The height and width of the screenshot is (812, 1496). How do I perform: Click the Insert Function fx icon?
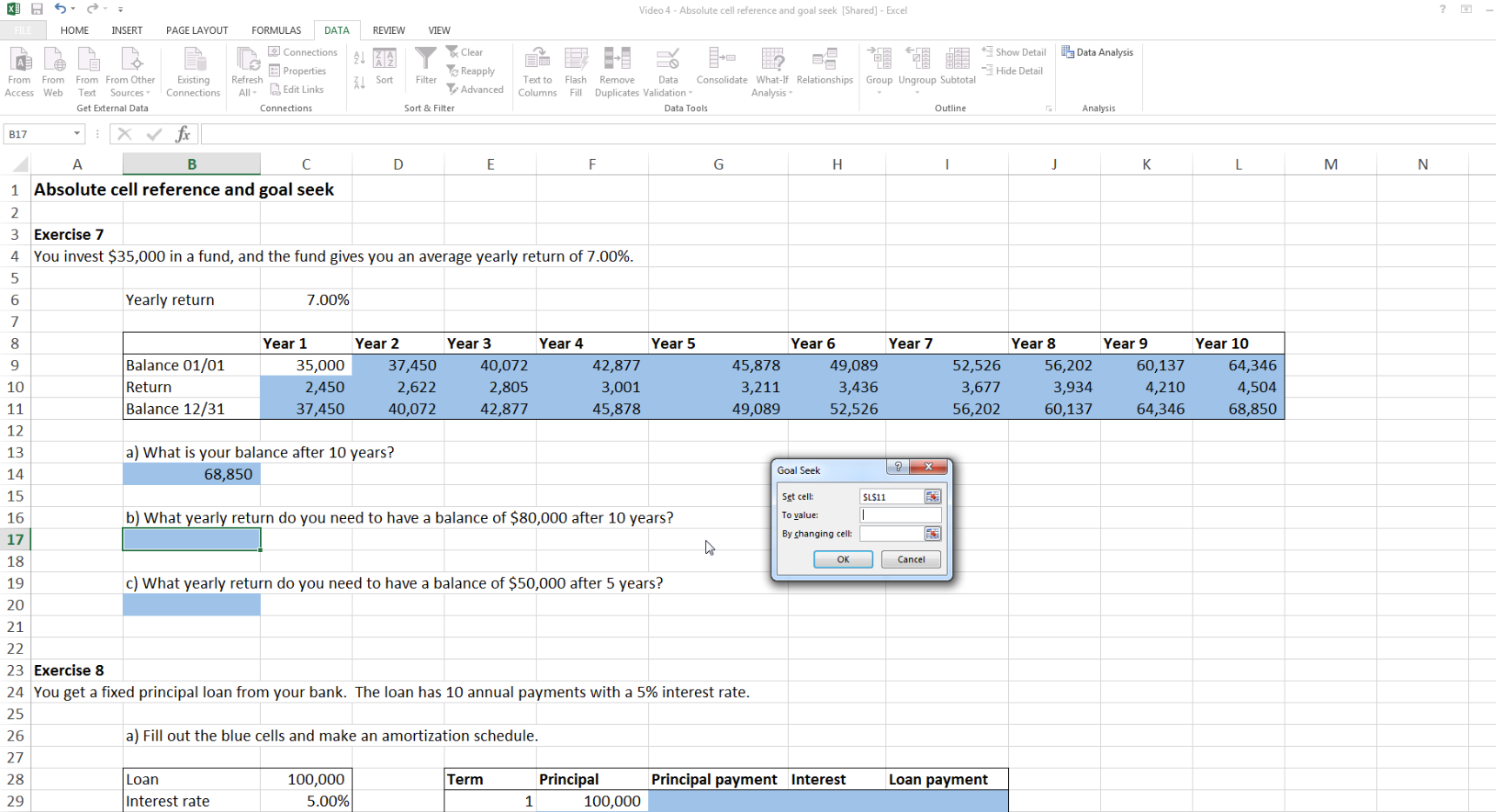click(x=183, y=134)
